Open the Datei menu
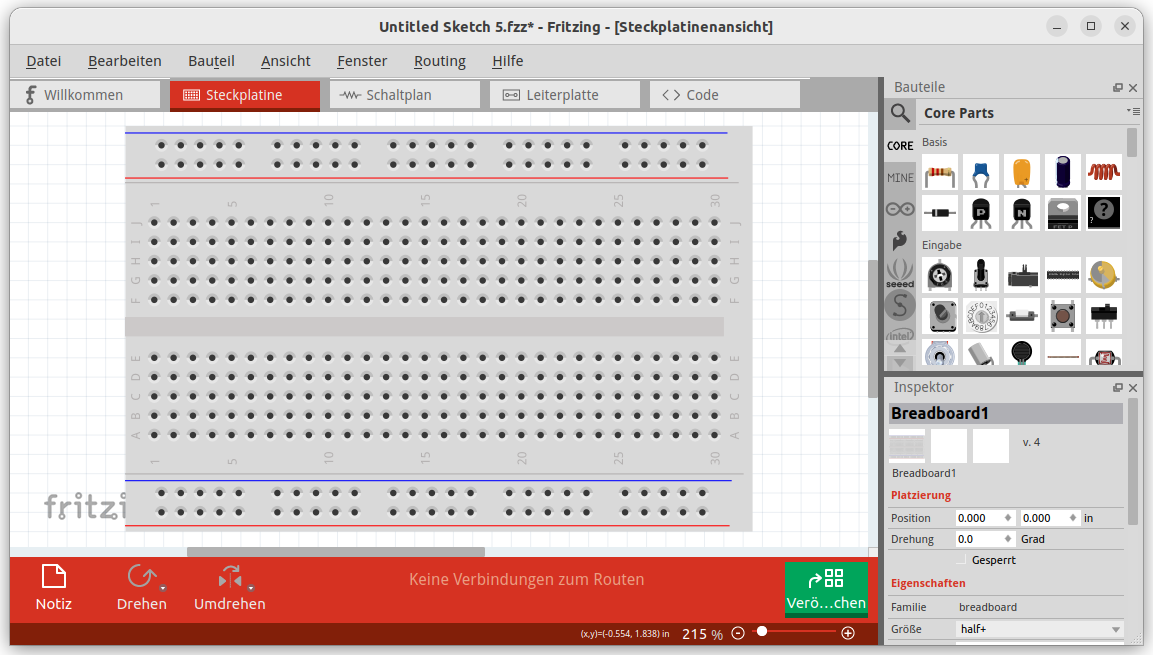The image size is (1153, 655). (43, 61)
